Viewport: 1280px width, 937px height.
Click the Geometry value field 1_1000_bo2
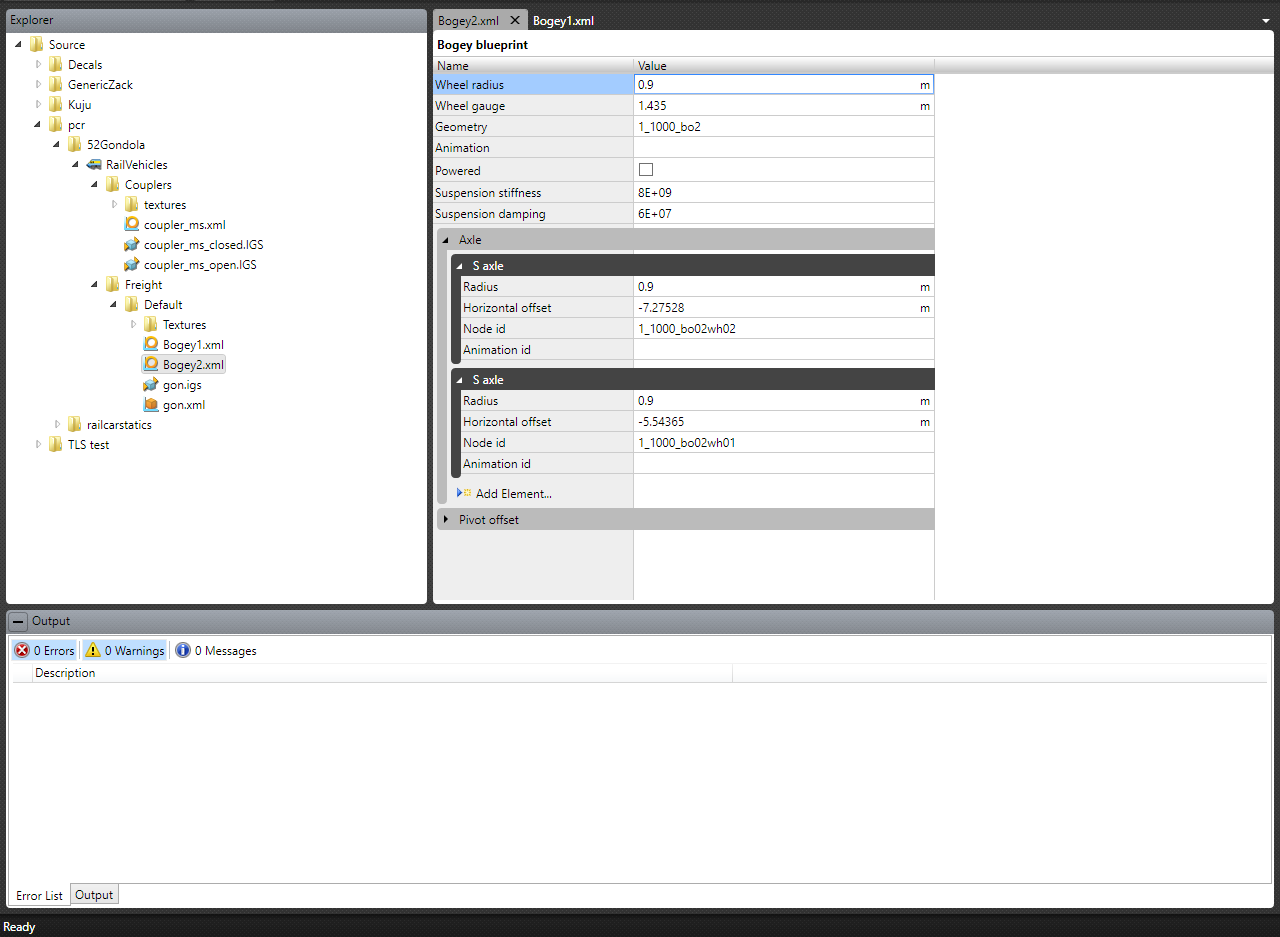tap(784, 127)
